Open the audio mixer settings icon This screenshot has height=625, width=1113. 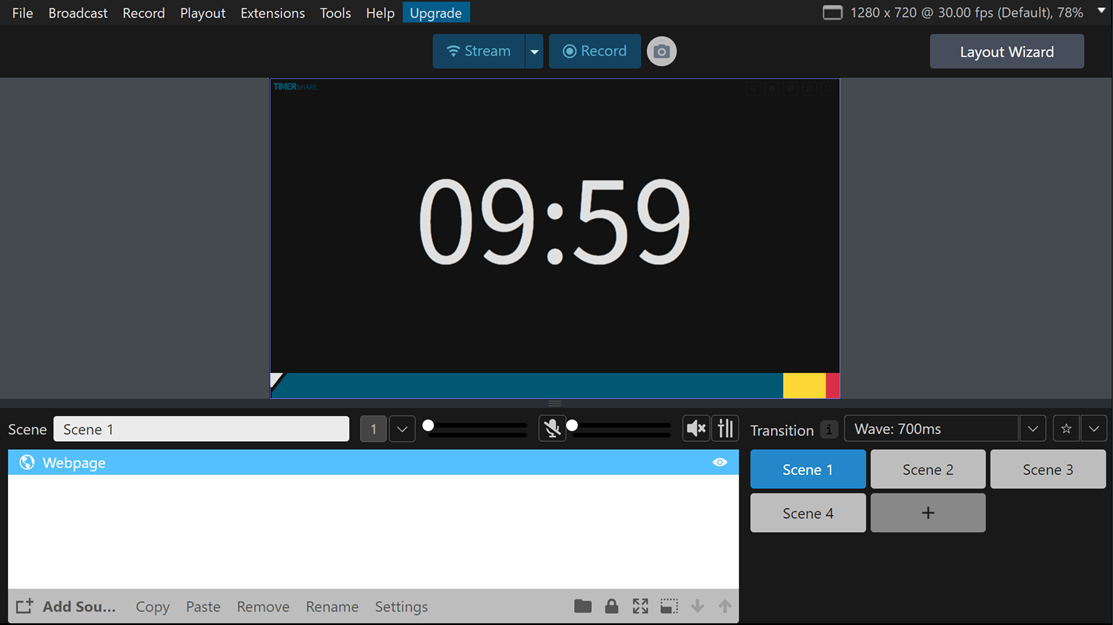pos(725,429)
